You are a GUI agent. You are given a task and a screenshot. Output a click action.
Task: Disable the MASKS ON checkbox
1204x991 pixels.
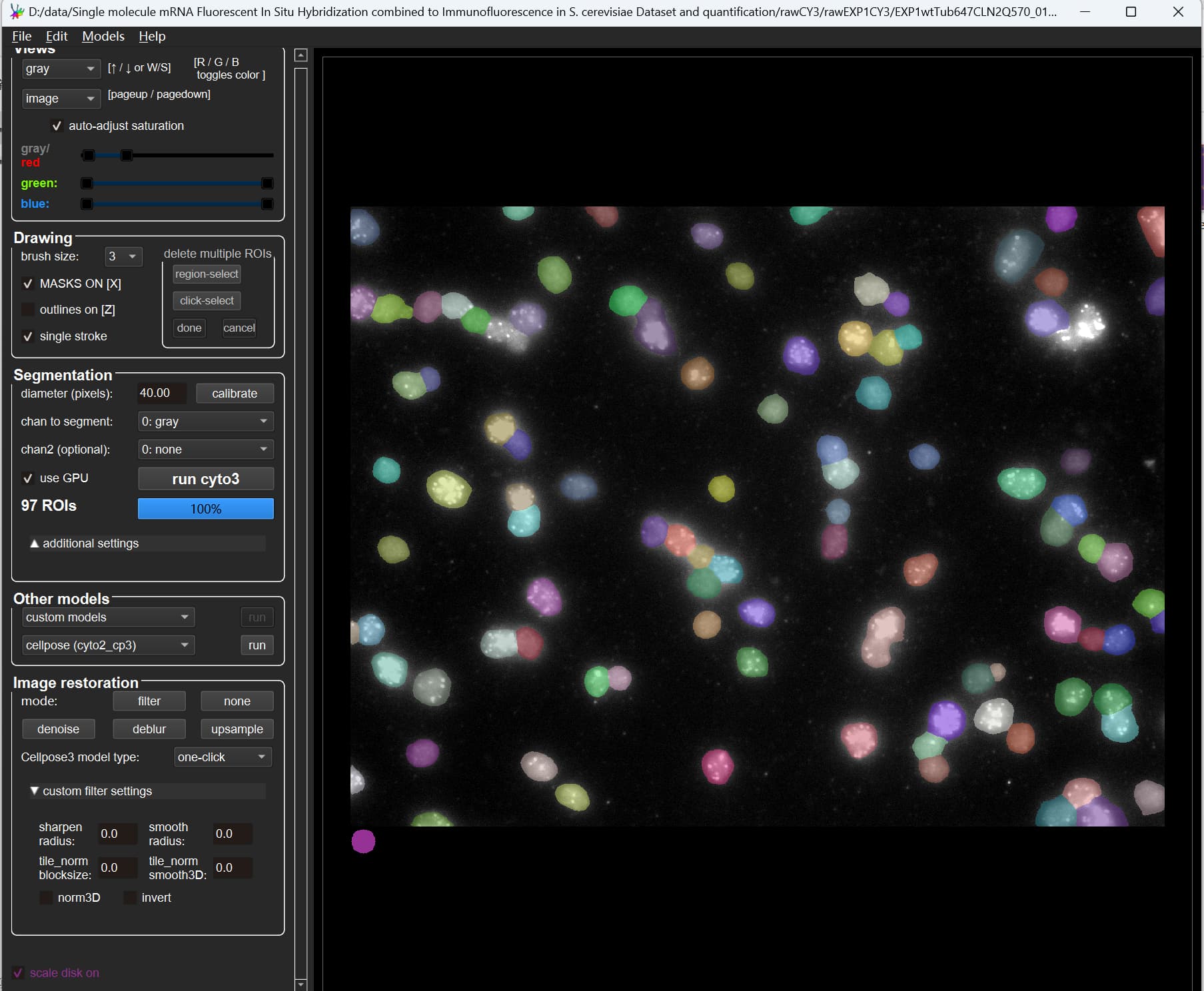click(28, 284)
